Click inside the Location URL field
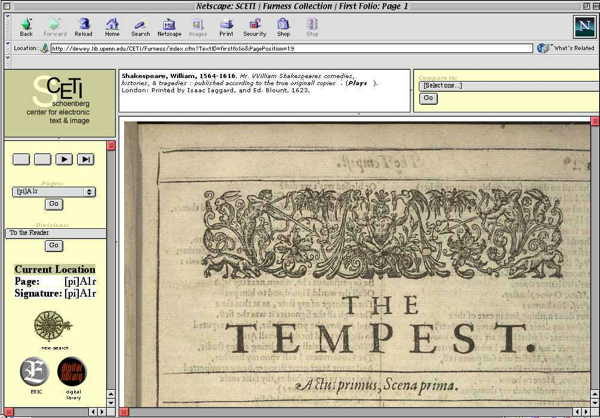 pos(291,48)
